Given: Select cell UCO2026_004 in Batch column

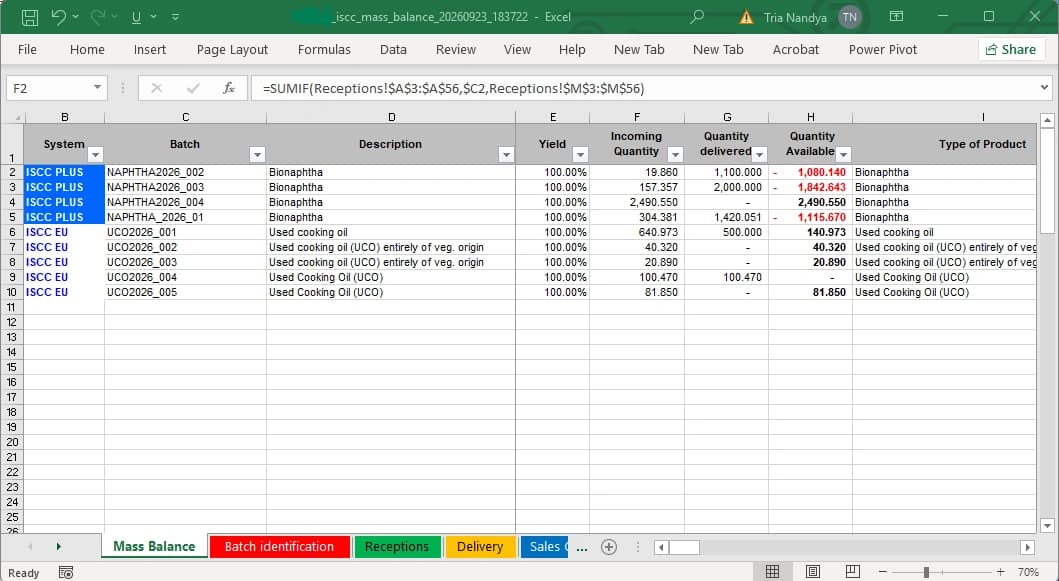Looking at the screenshot, I should [186, 277].
